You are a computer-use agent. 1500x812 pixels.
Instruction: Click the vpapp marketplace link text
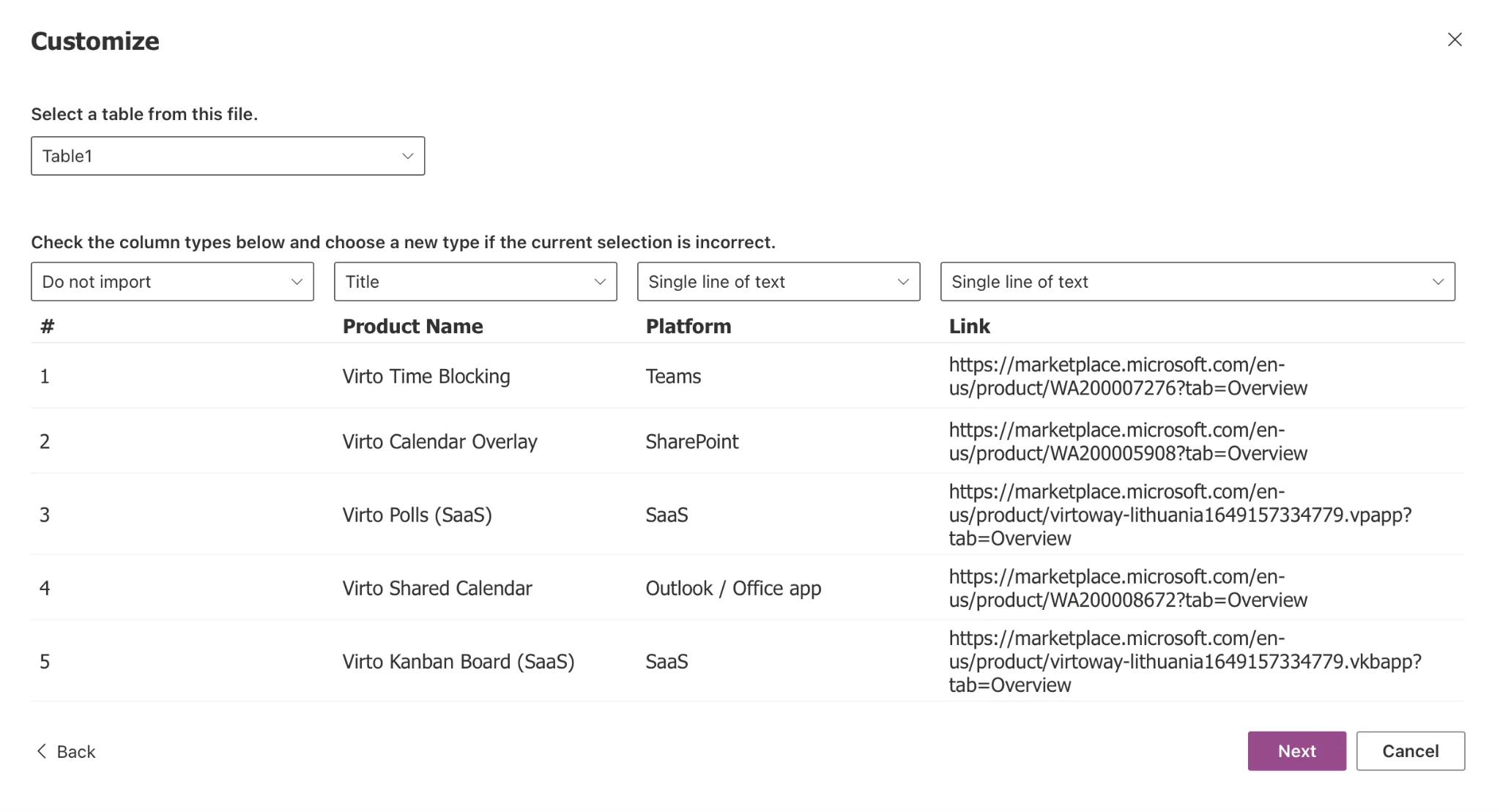point(1180,515)
